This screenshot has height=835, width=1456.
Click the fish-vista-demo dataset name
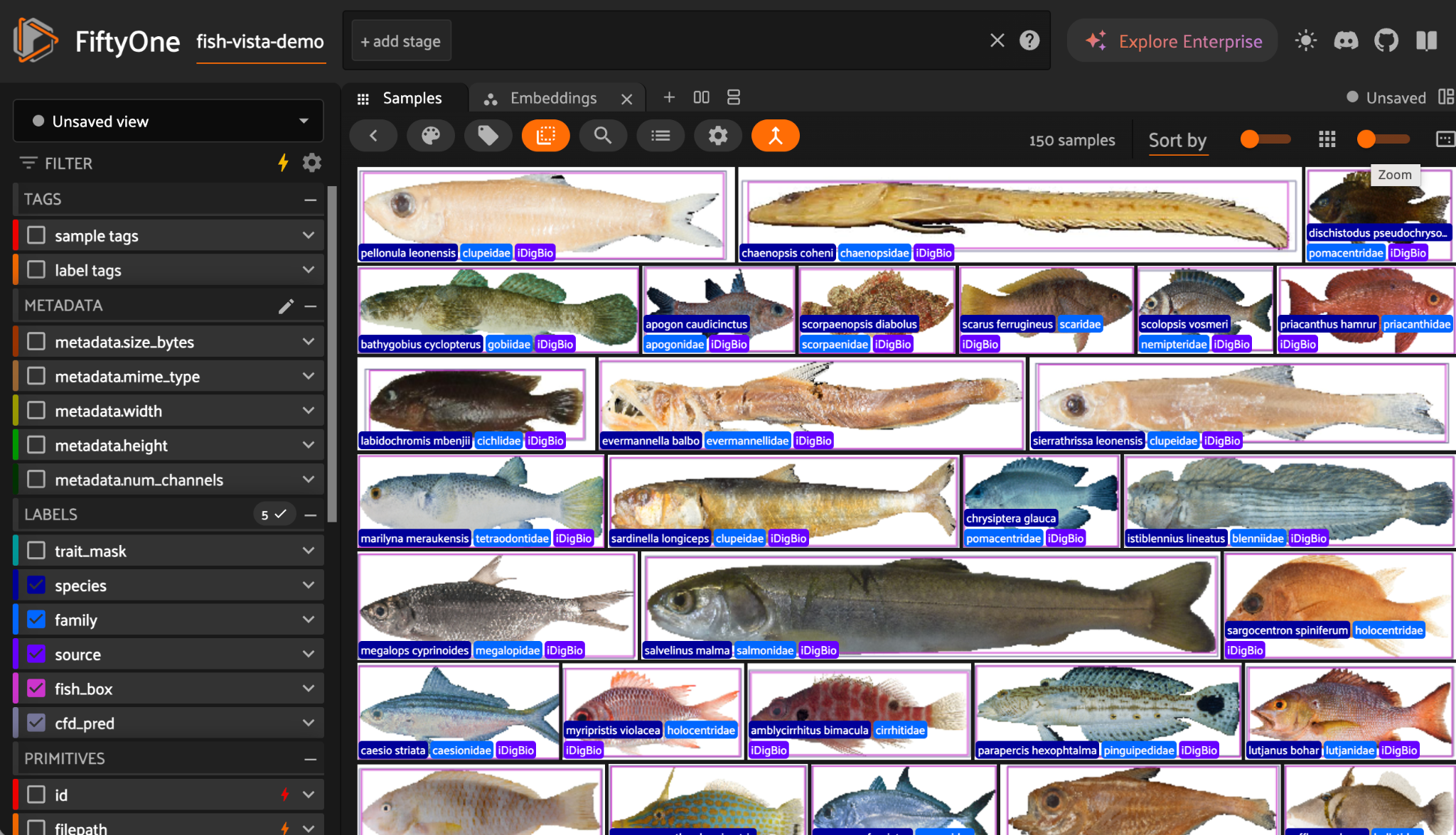(260, 42)
